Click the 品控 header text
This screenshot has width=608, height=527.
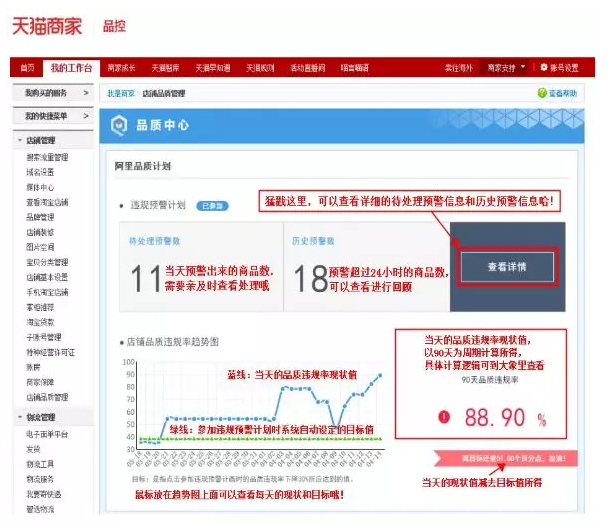click(x=114, y=26)
